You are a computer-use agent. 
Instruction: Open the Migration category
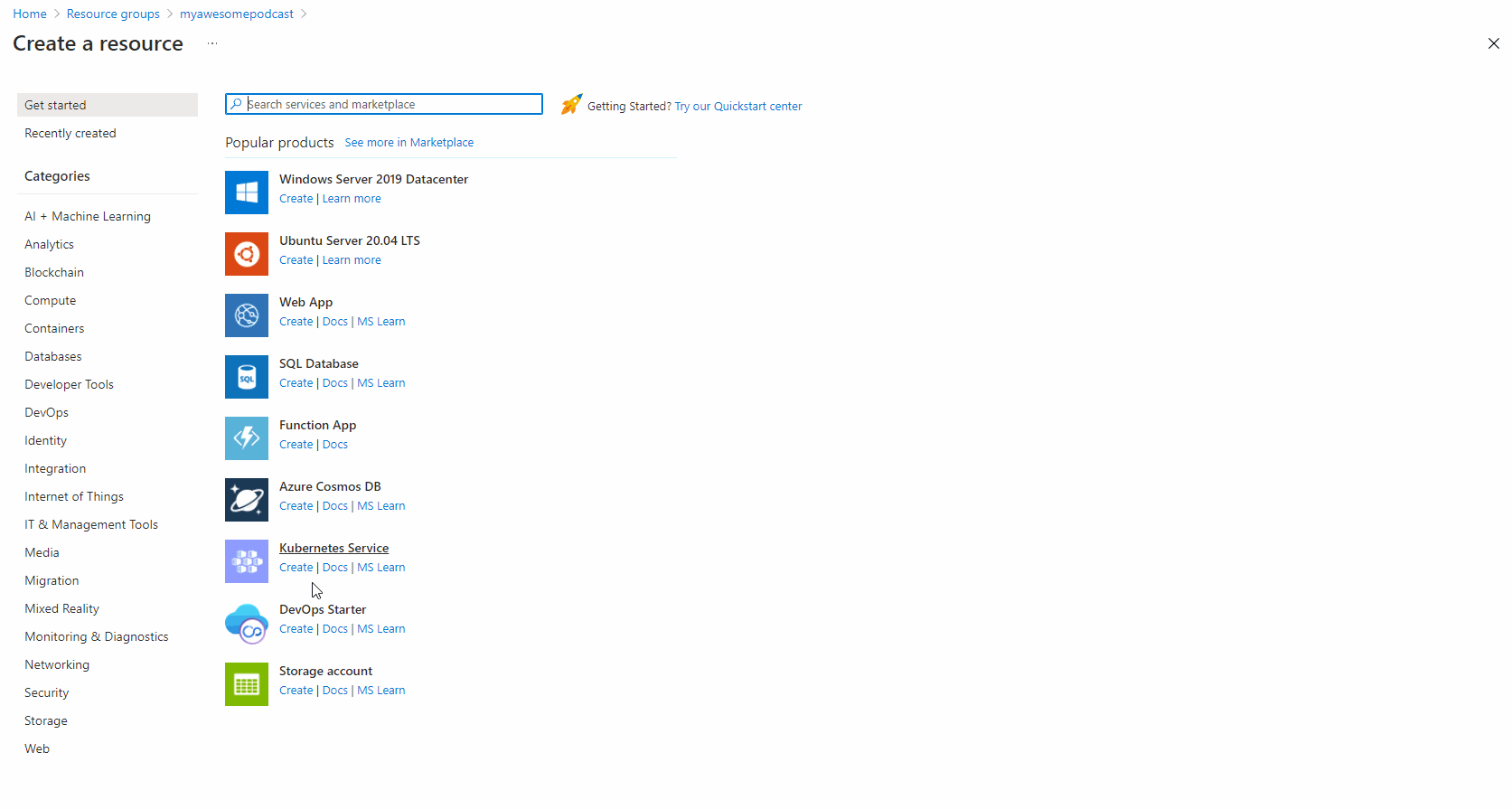click(x=52, y=580)
